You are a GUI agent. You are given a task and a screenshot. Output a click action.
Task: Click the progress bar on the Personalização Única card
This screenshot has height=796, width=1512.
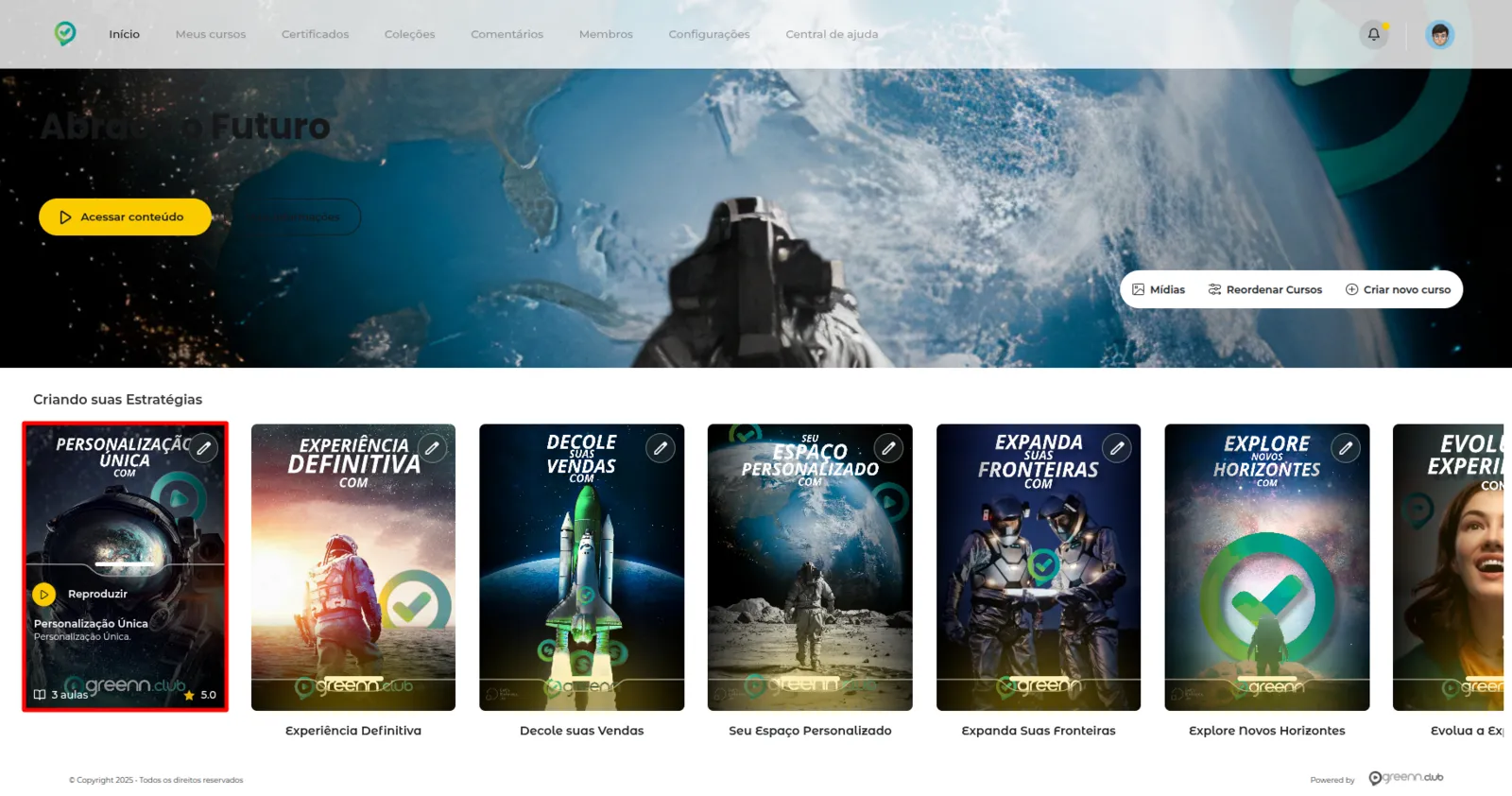(125, 564)
